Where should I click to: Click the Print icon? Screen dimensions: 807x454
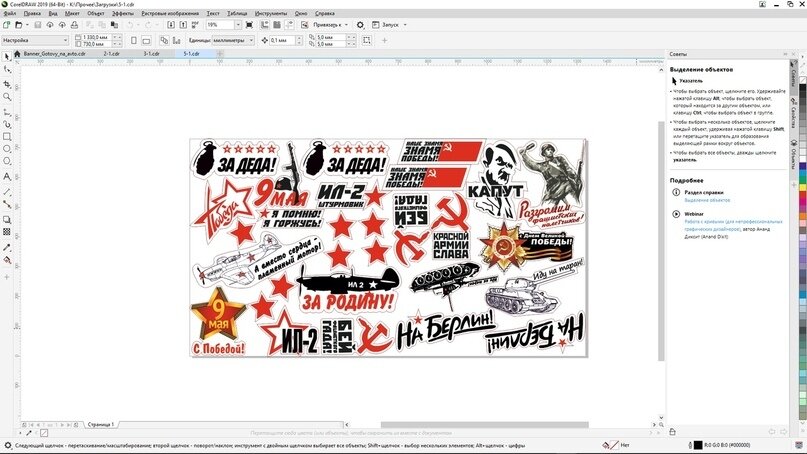pyautogui.click(x=74, y=25)
